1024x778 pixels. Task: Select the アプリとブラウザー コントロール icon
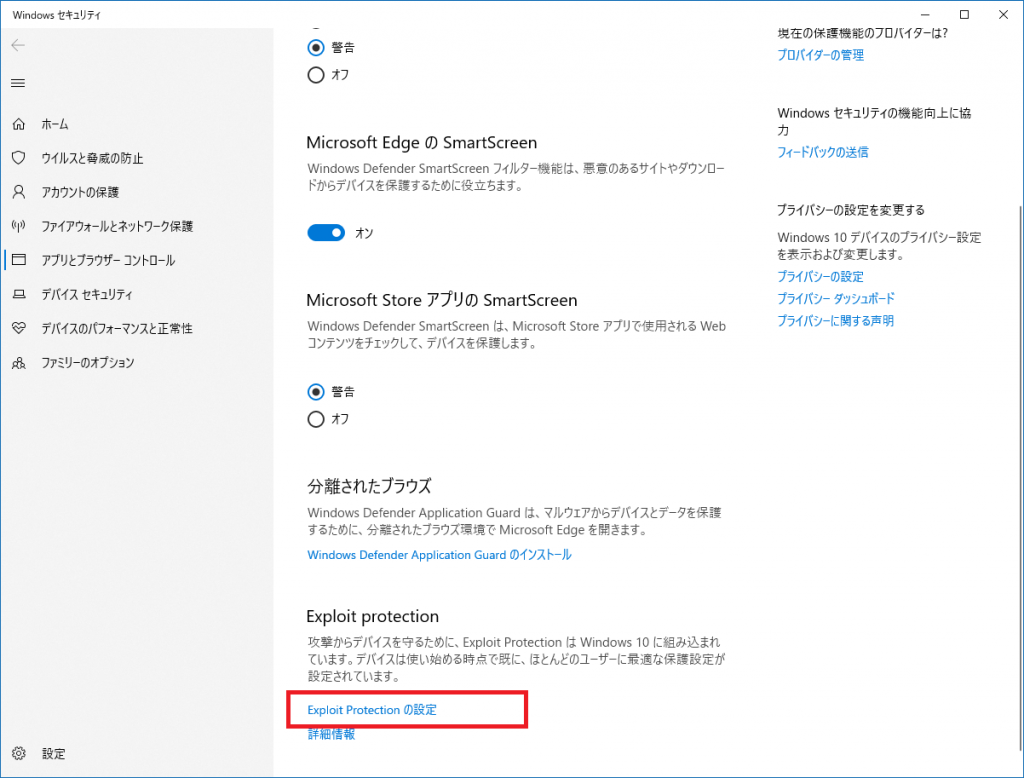[x=21, y=260]
